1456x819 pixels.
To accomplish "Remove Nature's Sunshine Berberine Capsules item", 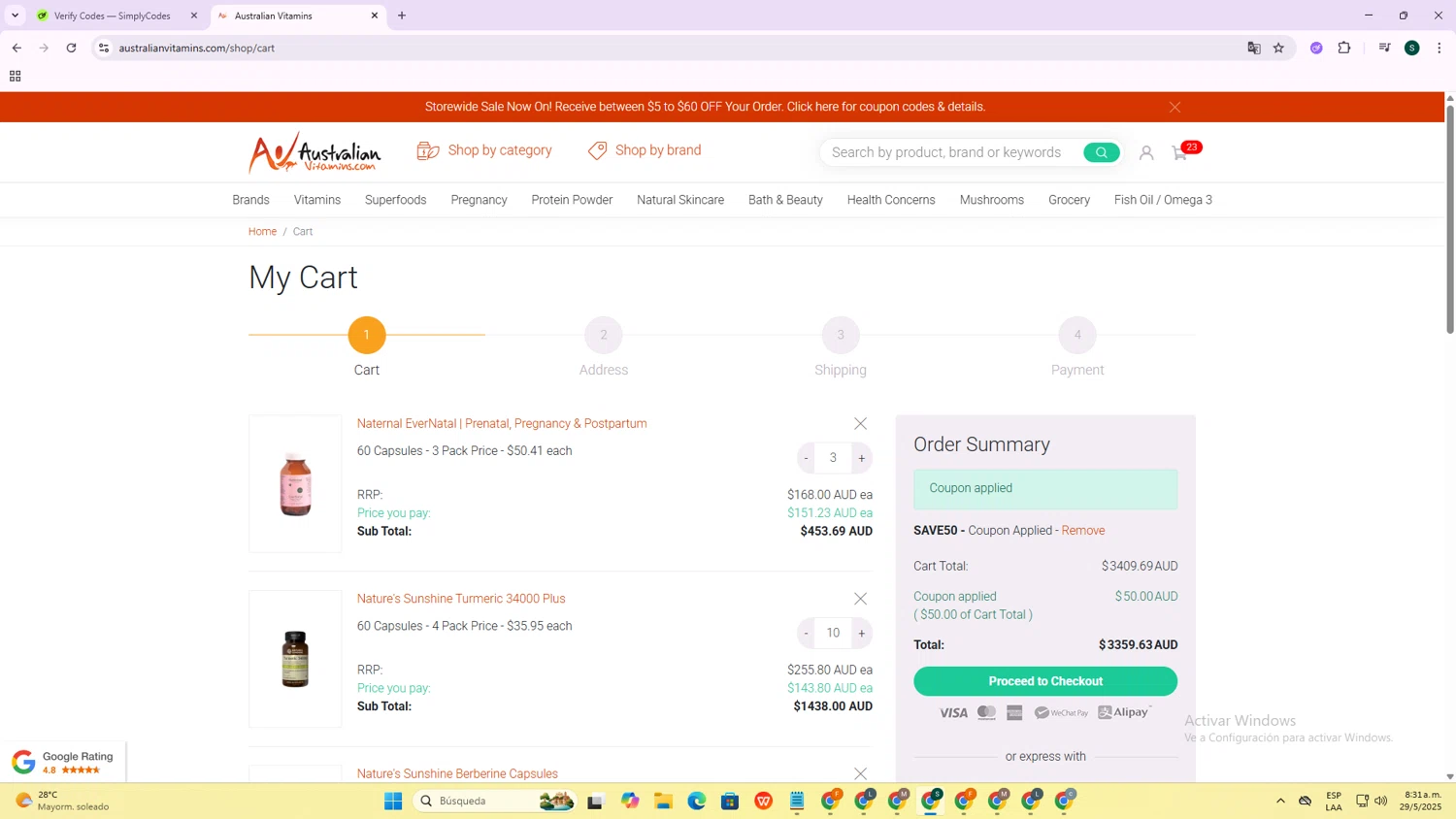I will [860, 773].
